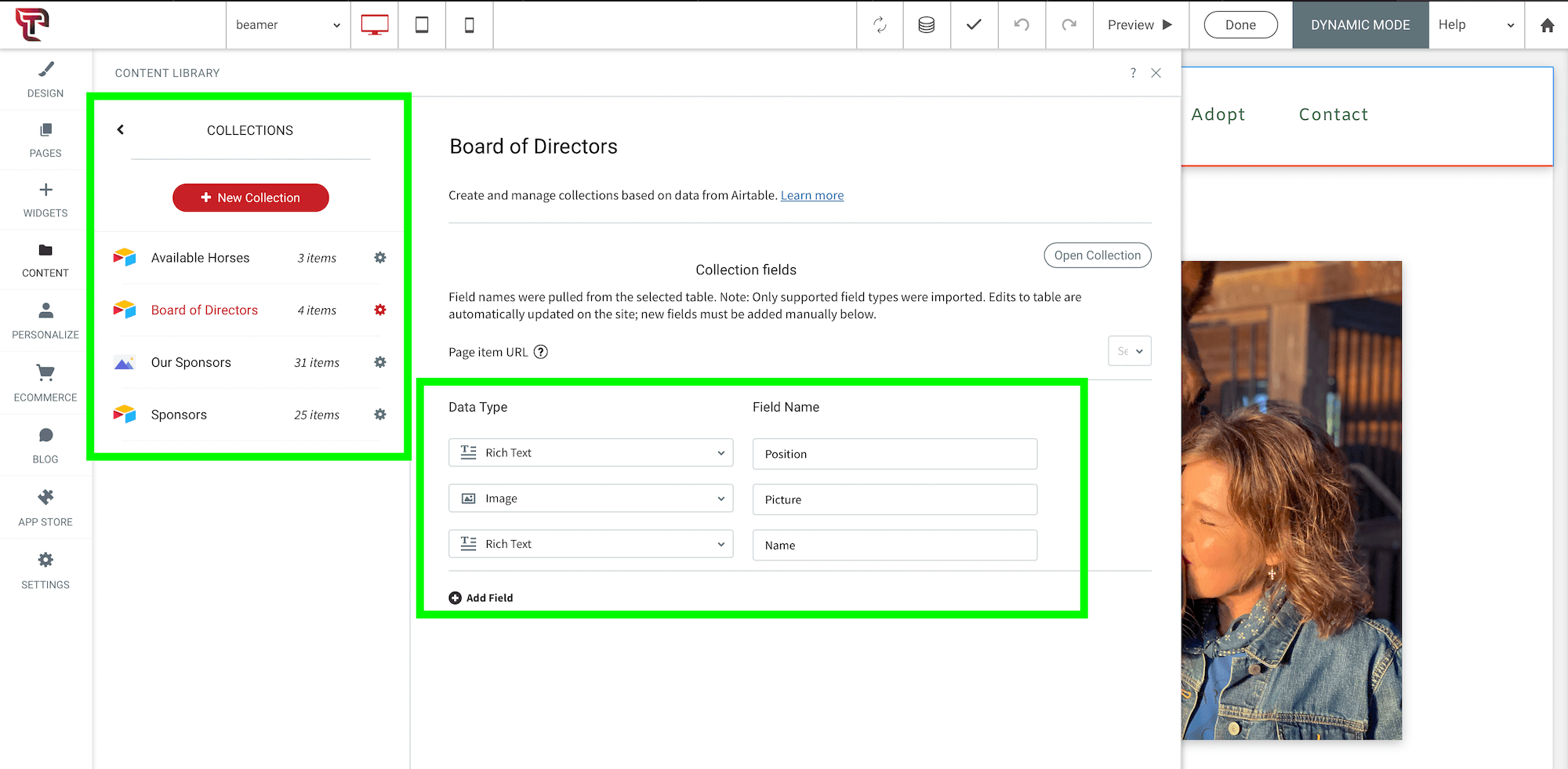
Task: Click the Position field name input
Action: click(x=895, y=454)
